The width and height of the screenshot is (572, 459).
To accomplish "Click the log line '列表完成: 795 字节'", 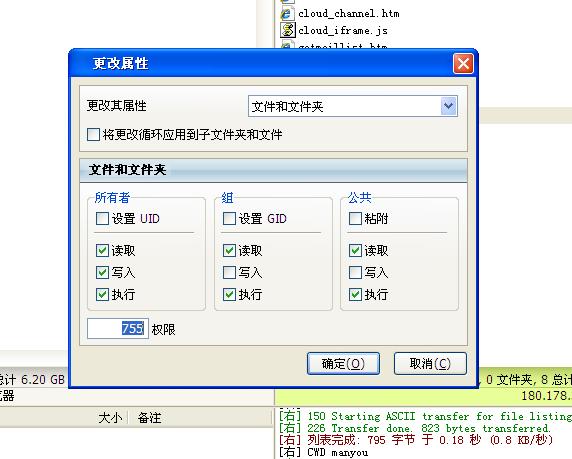I will click(x=416, y=440).
